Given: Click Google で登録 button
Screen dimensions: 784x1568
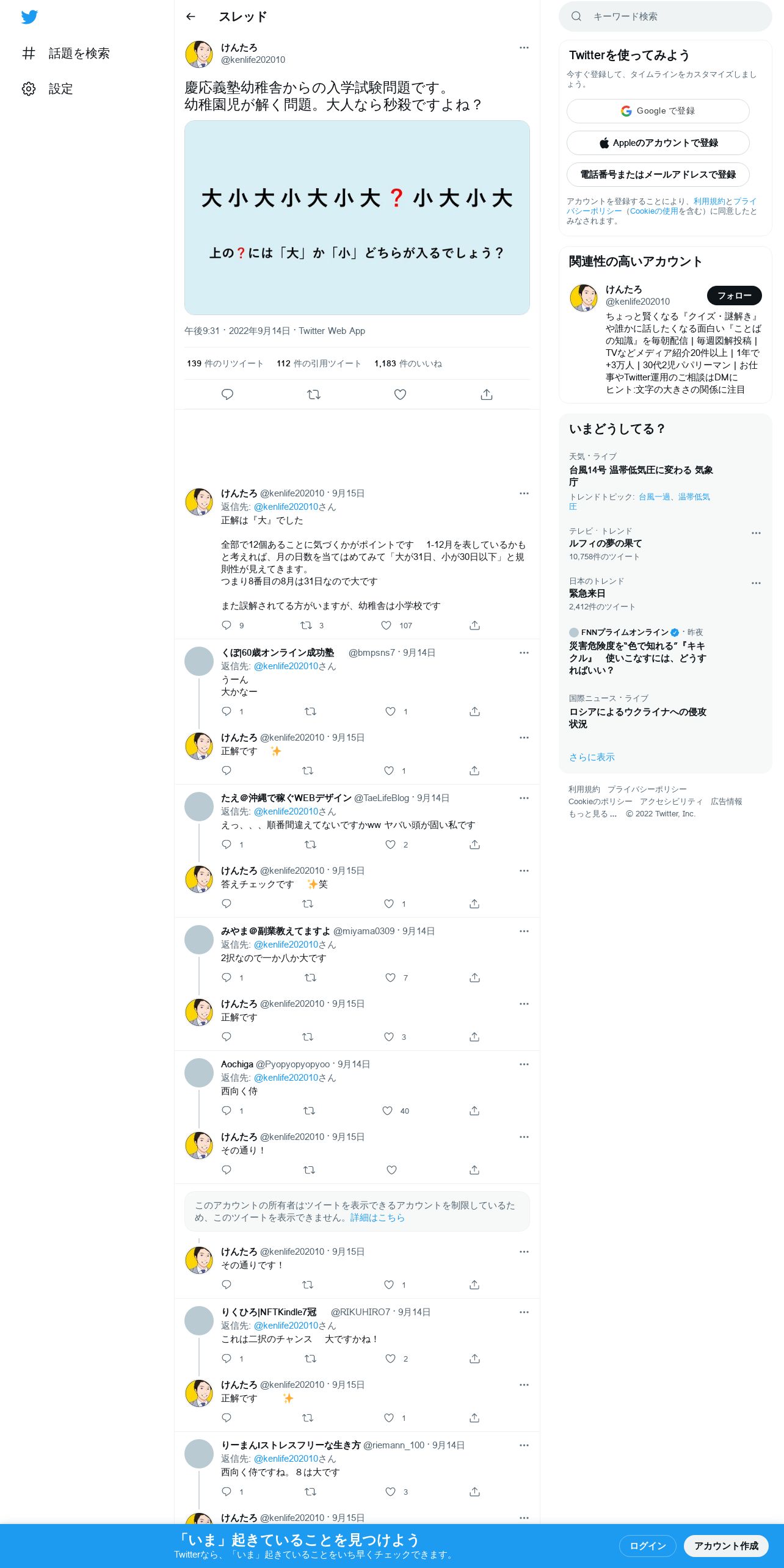Looking at the screenshot, I should click(x=658, y=111).
